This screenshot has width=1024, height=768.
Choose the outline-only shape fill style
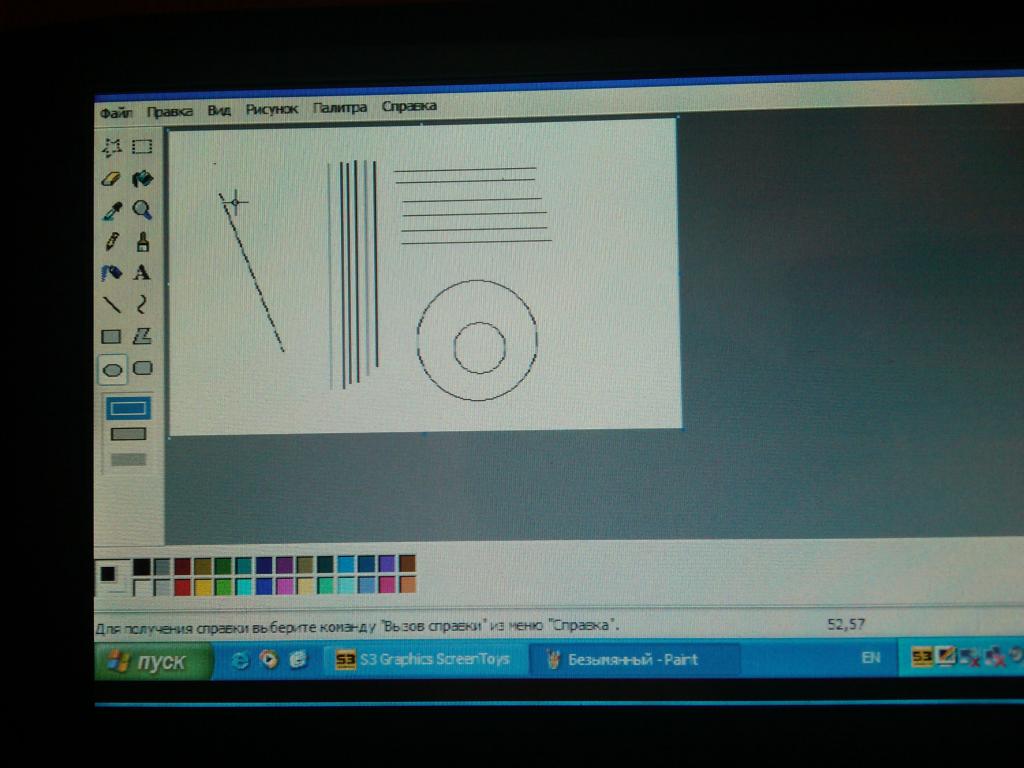tap(128, 408)
